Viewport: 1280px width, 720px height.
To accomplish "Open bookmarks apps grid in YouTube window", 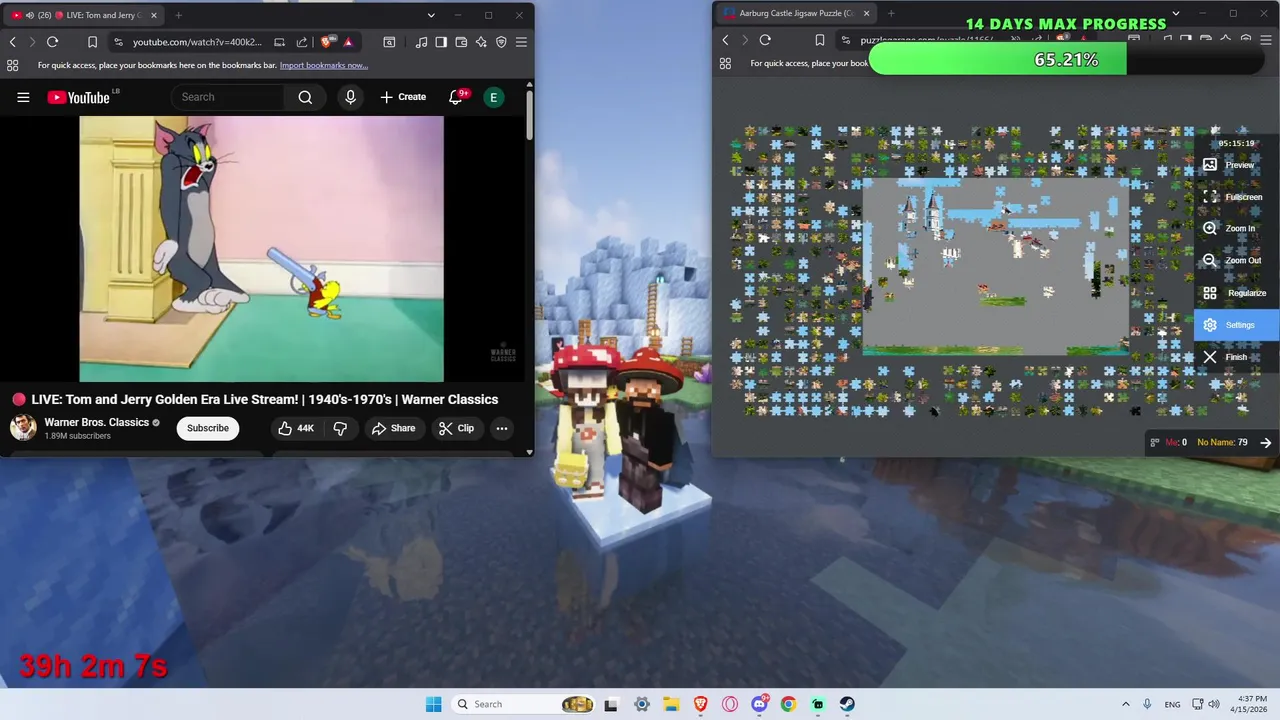I will [12, 65].
